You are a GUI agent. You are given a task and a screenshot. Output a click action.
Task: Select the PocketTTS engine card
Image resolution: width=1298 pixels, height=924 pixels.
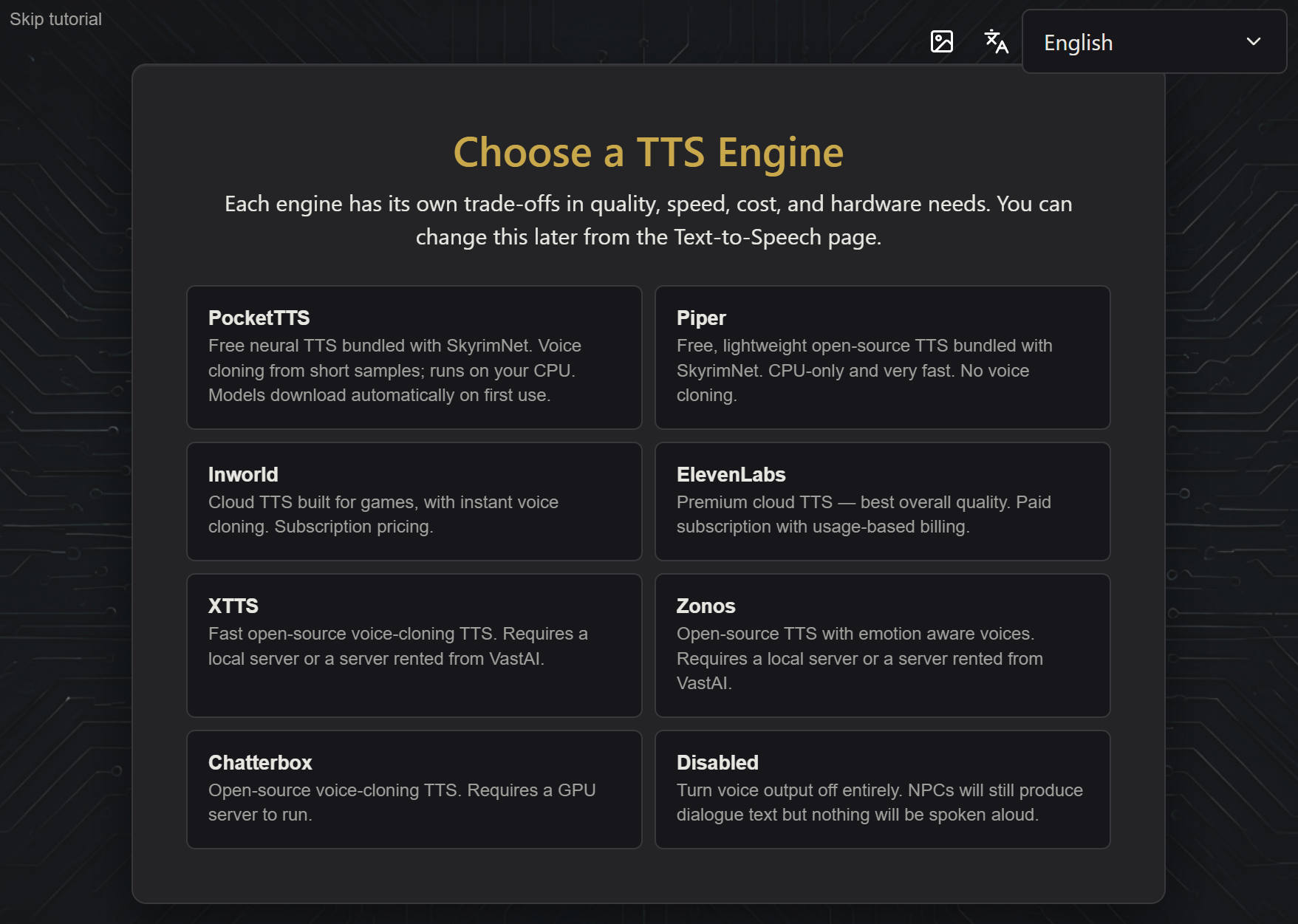[x=414, y=357]
